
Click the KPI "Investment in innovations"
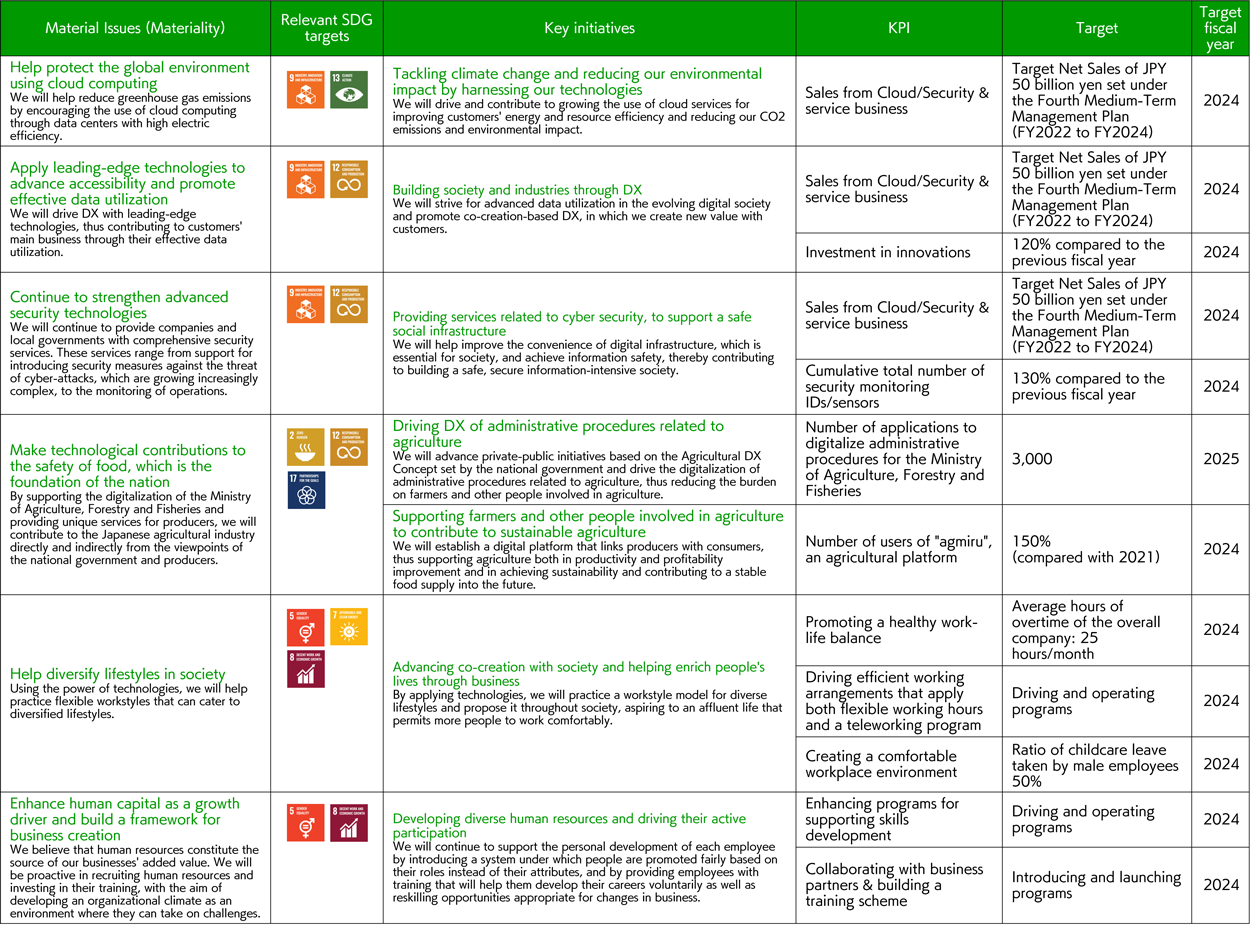coord(888,252)
